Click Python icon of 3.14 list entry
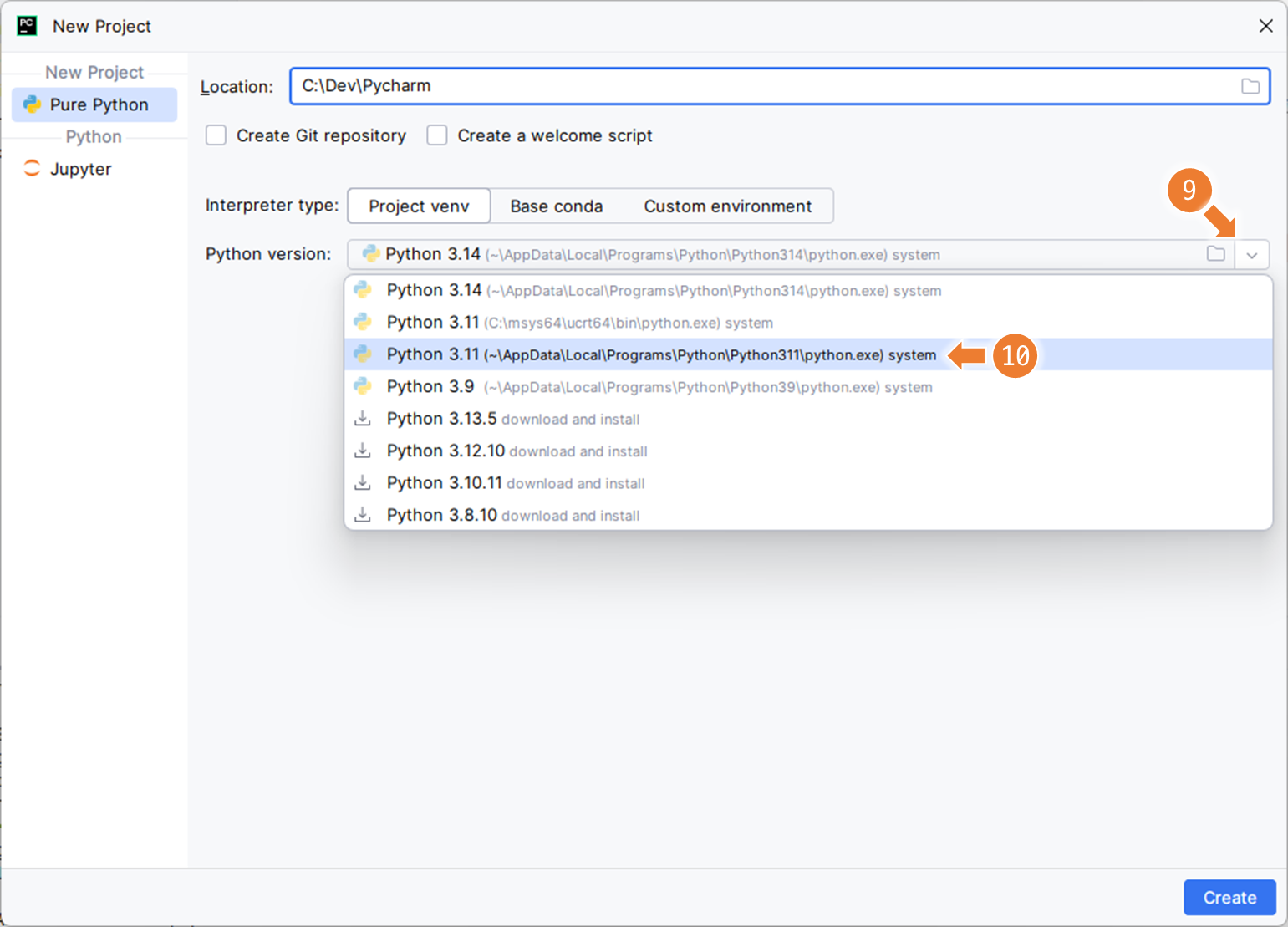 coord(363,290)
